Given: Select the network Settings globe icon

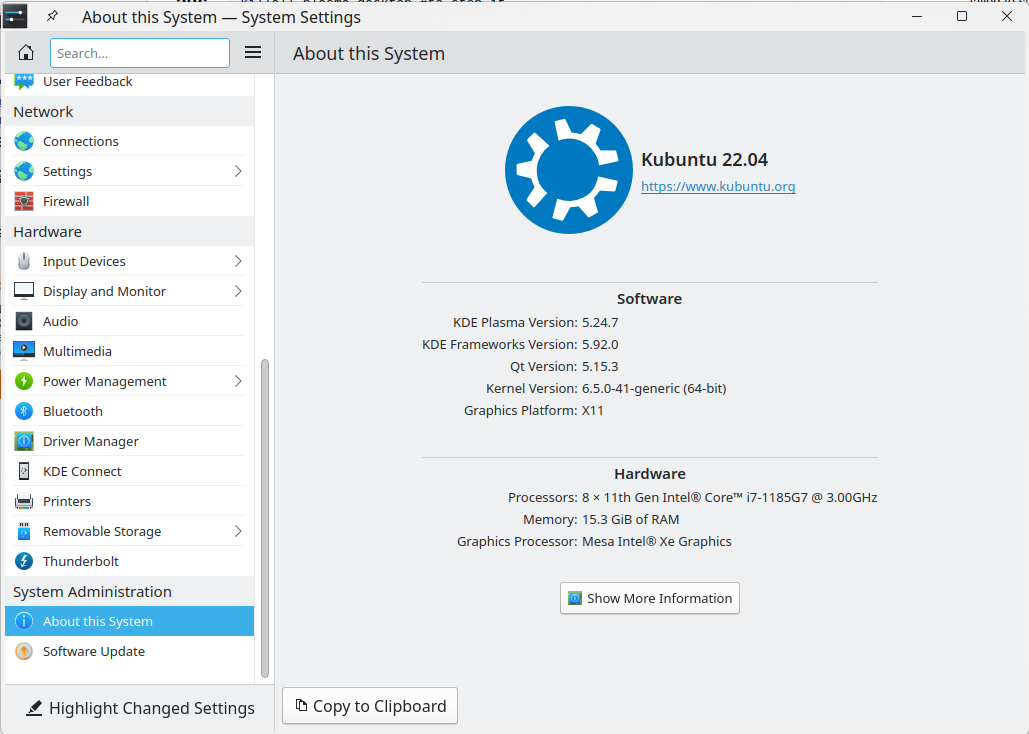Looking at the screenshot, I should 24,171.
